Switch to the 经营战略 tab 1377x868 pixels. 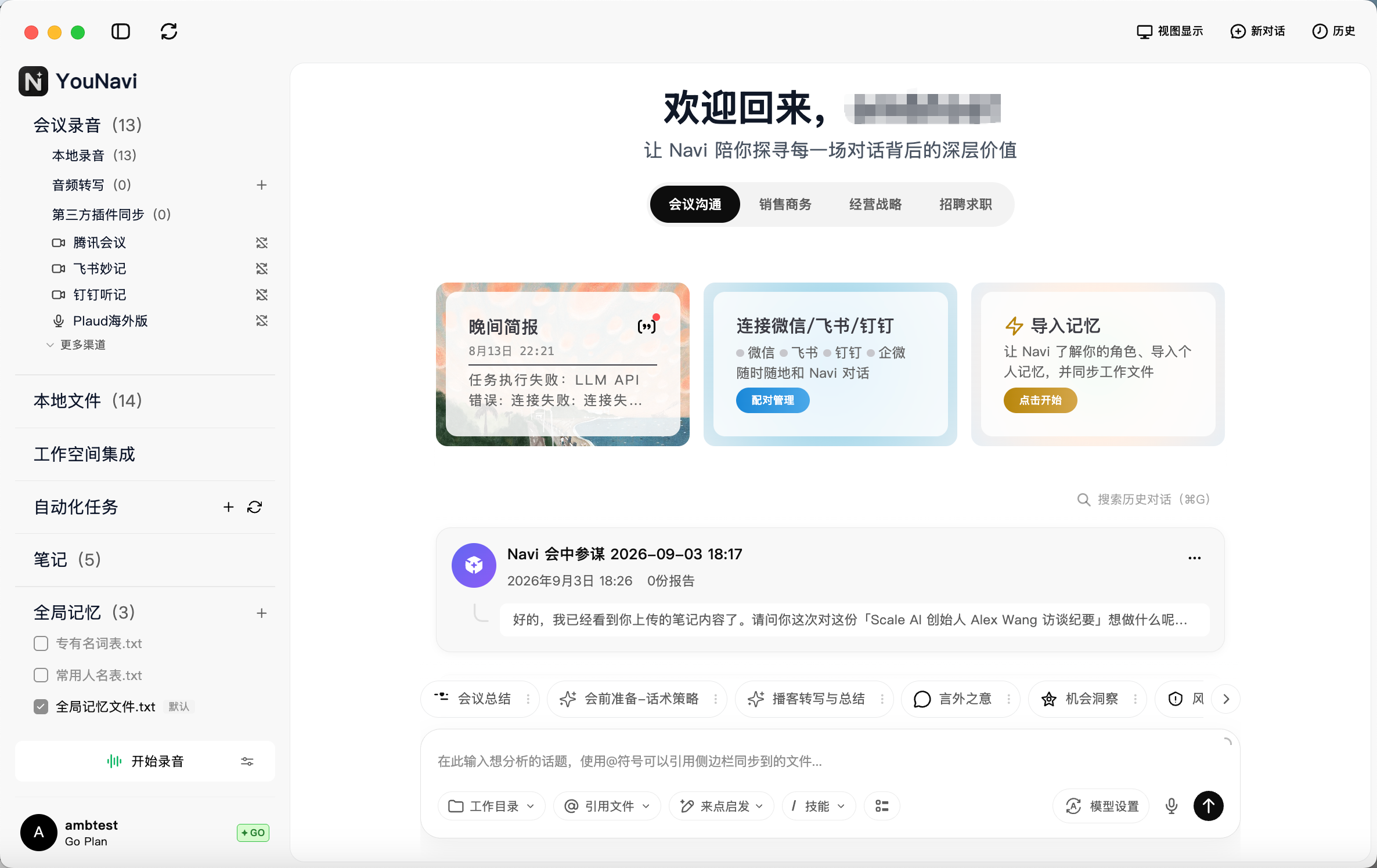(x=875, y=204)
